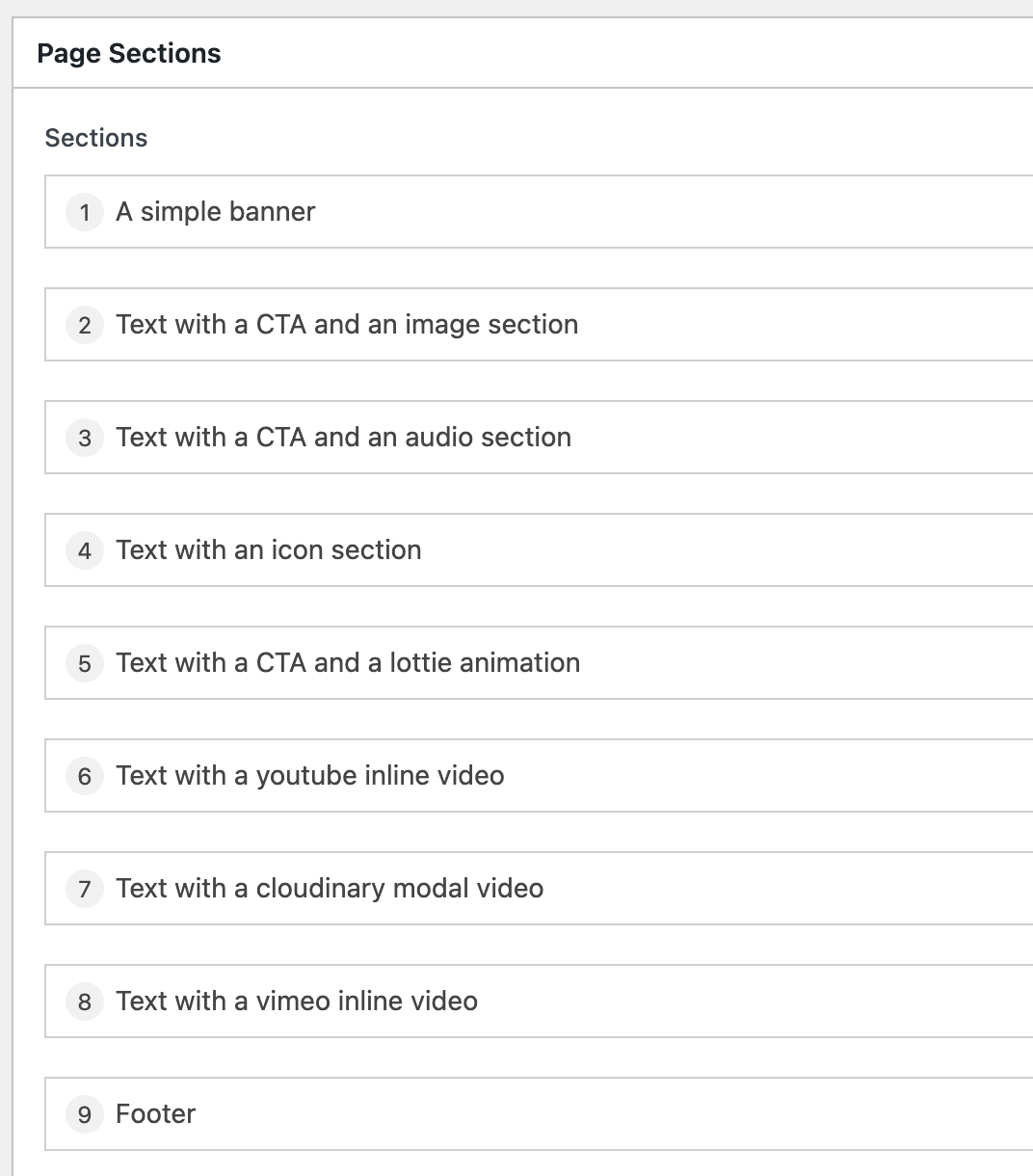Click the number 2 row handle badge
The image size is (1033, 1176).
tap(85, 325)
